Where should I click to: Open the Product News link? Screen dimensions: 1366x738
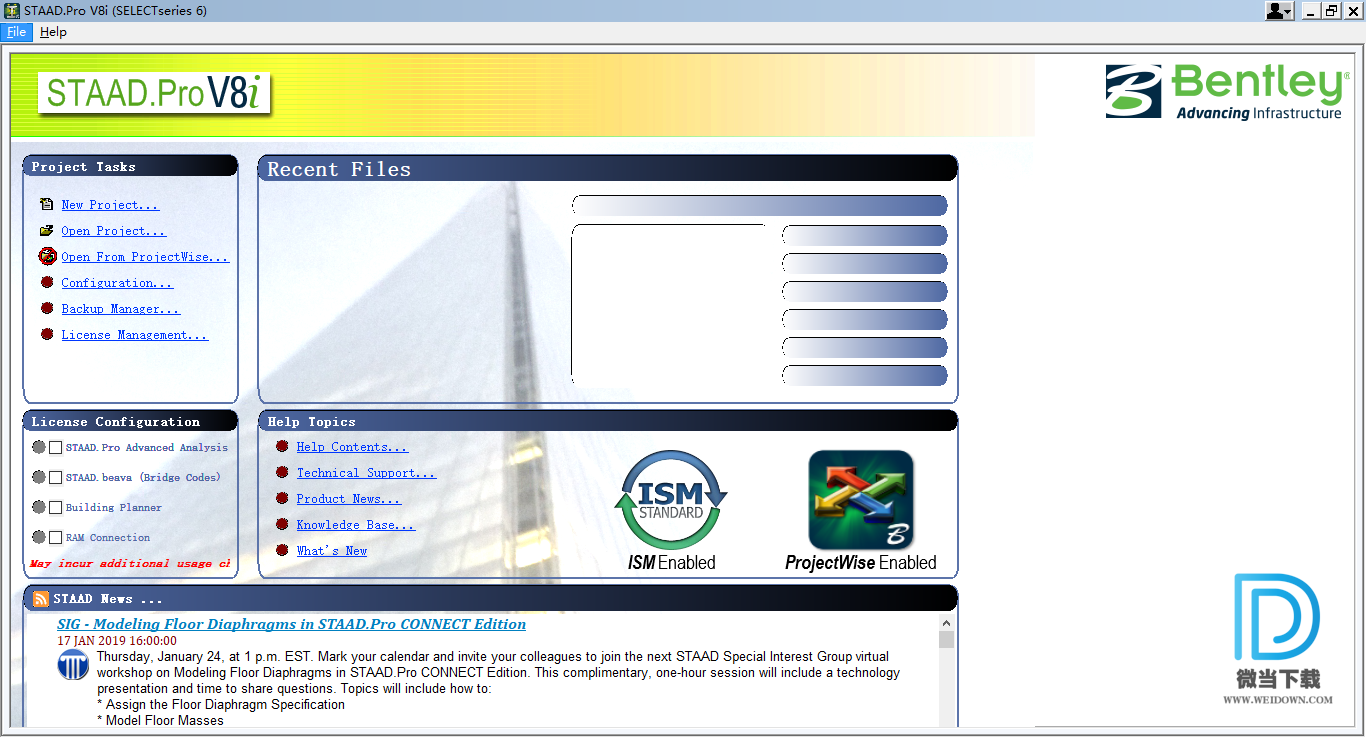348,499
